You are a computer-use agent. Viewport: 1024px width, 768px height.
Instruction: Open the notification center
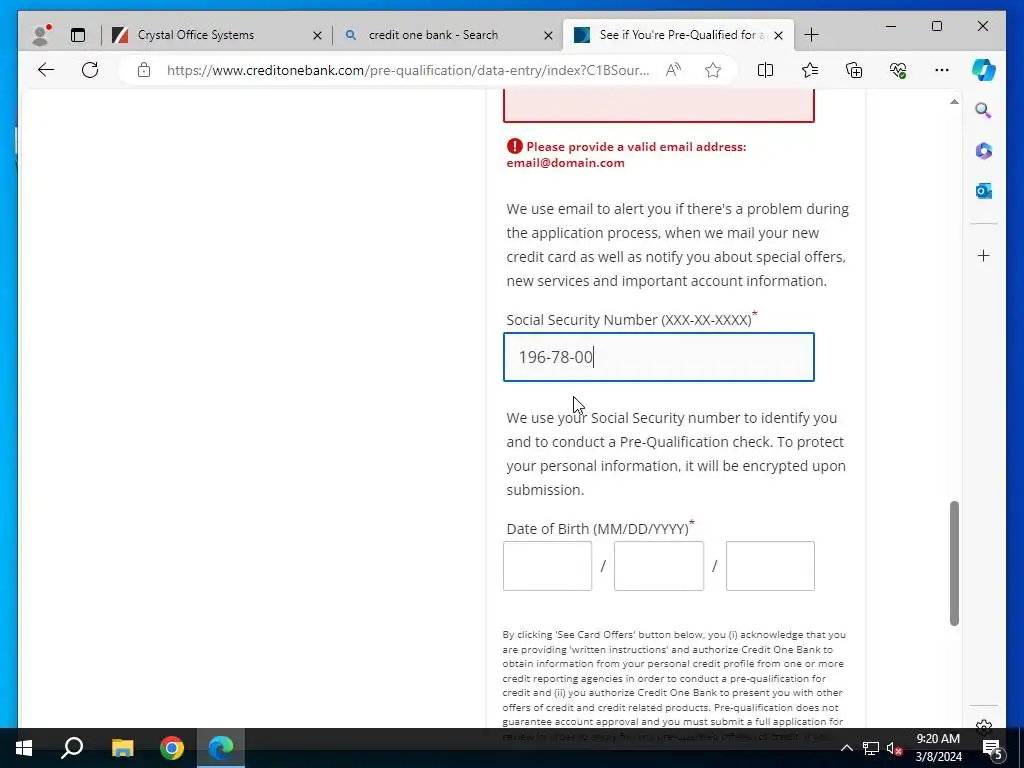[991, 748]
